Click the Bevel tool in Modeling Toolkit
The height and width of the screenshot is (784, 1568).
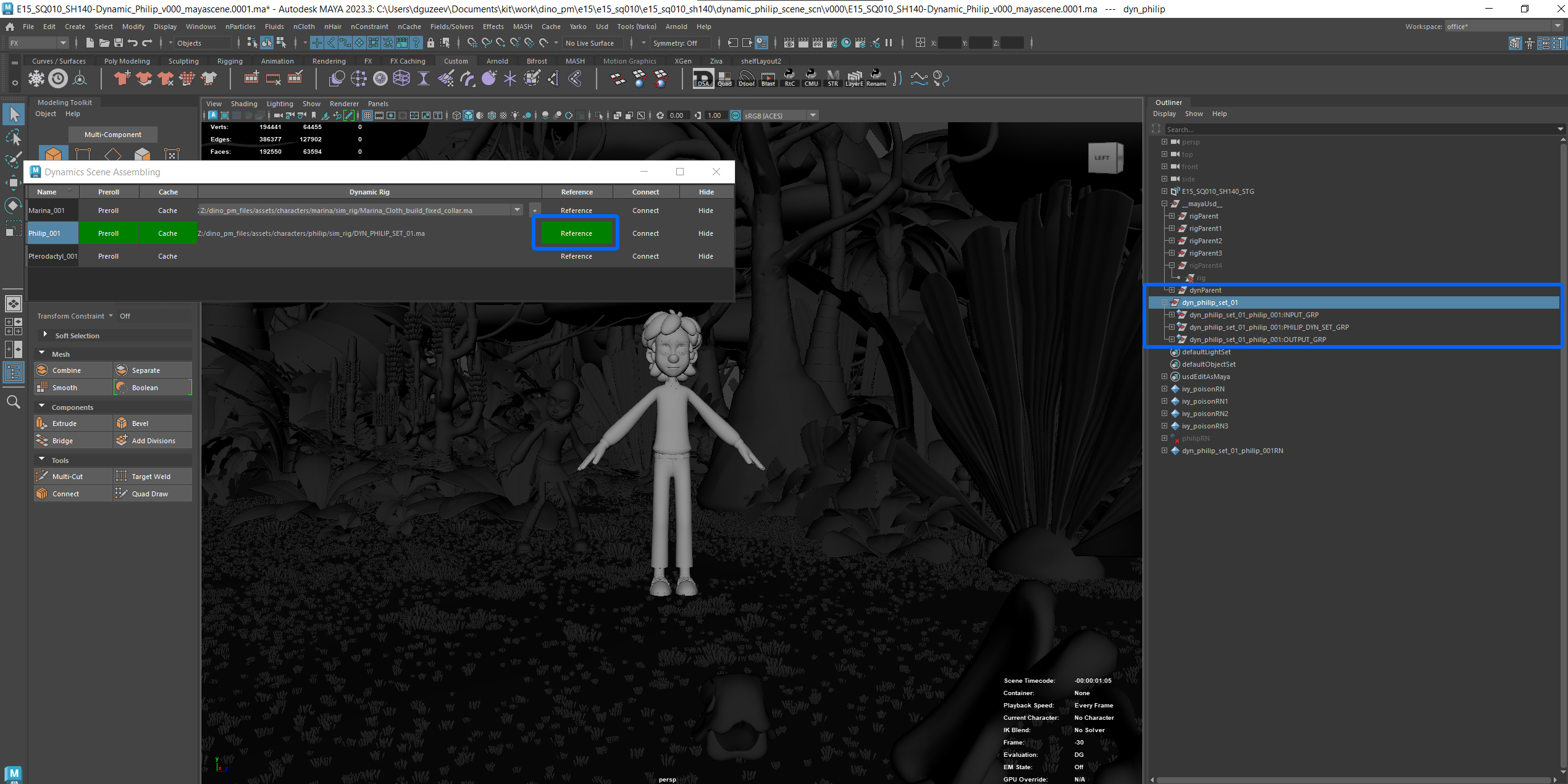(x=153, y=423)
